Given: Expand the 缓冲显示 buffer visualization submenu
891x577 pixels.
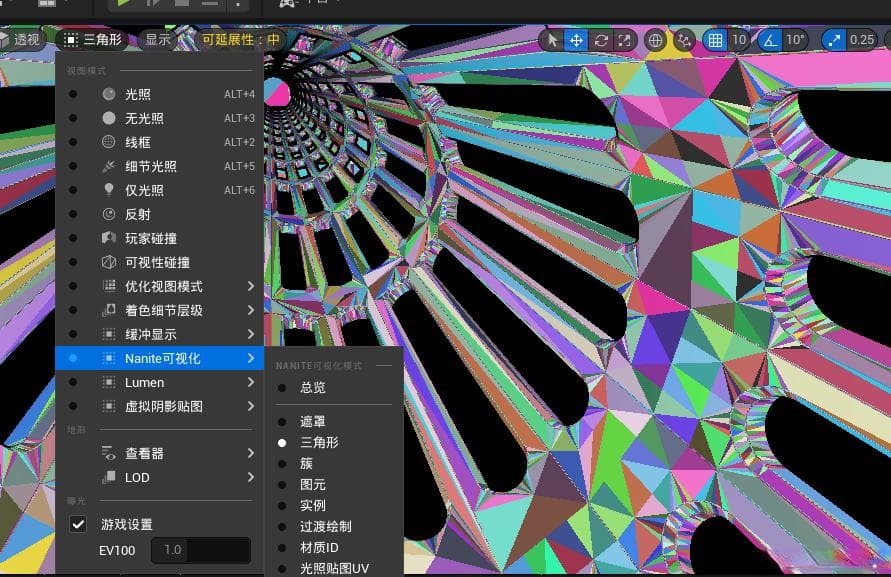Looking at the screenshot, I should coord(160,334).
